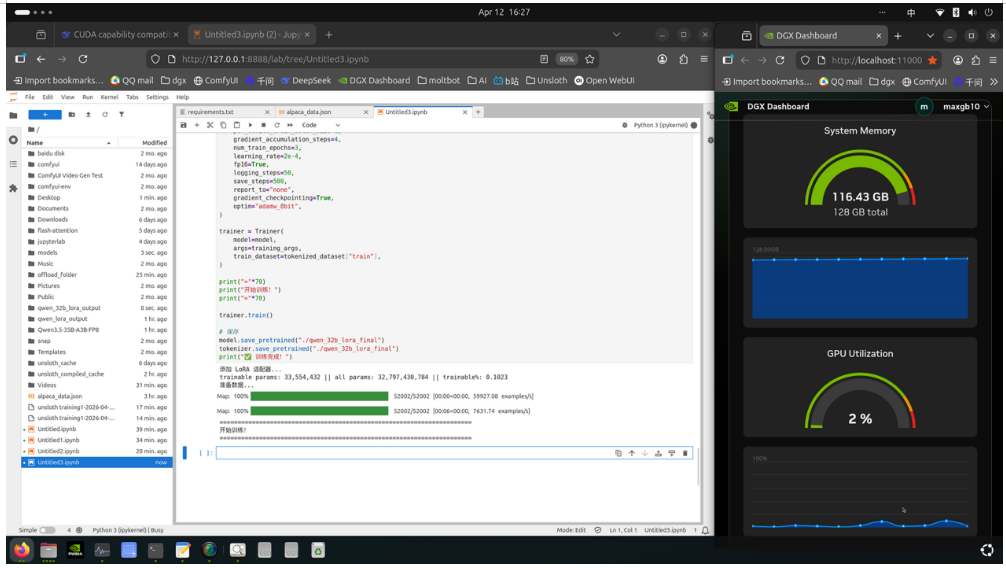Move the active cell up
The height and width of the screenshot is (568, 1006).
point(631,453)
